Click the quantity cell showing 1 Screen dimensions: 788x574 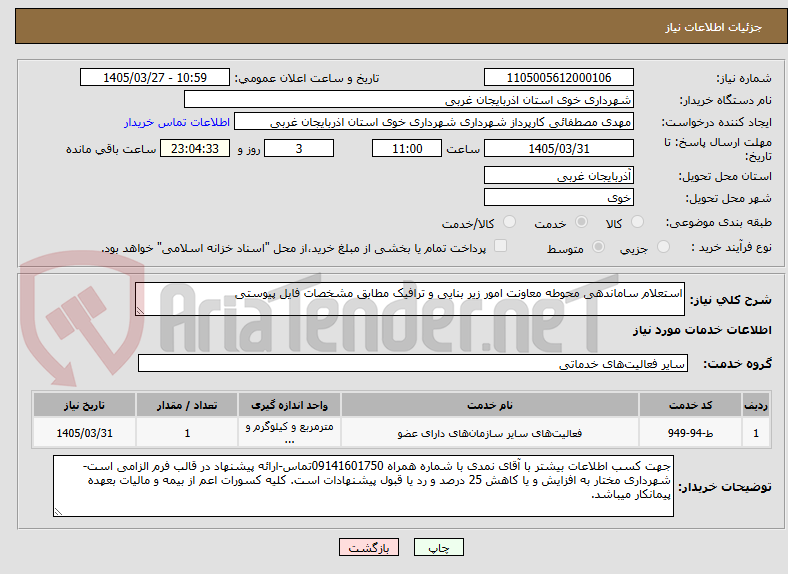pos(187,433)
